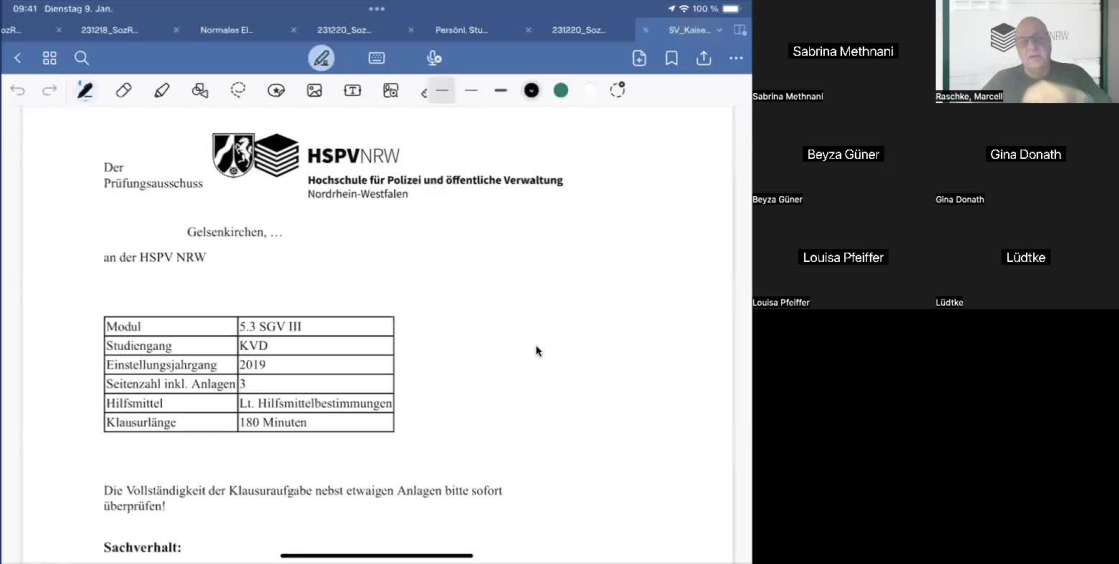Select the SV_Kaise tab

[x=689, y=30]
